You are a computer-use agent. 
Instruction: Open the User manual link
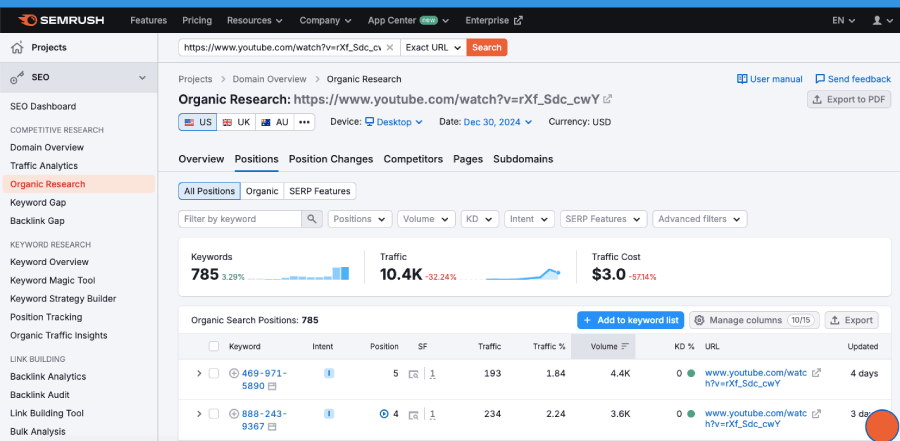click(x=770, y=79)
